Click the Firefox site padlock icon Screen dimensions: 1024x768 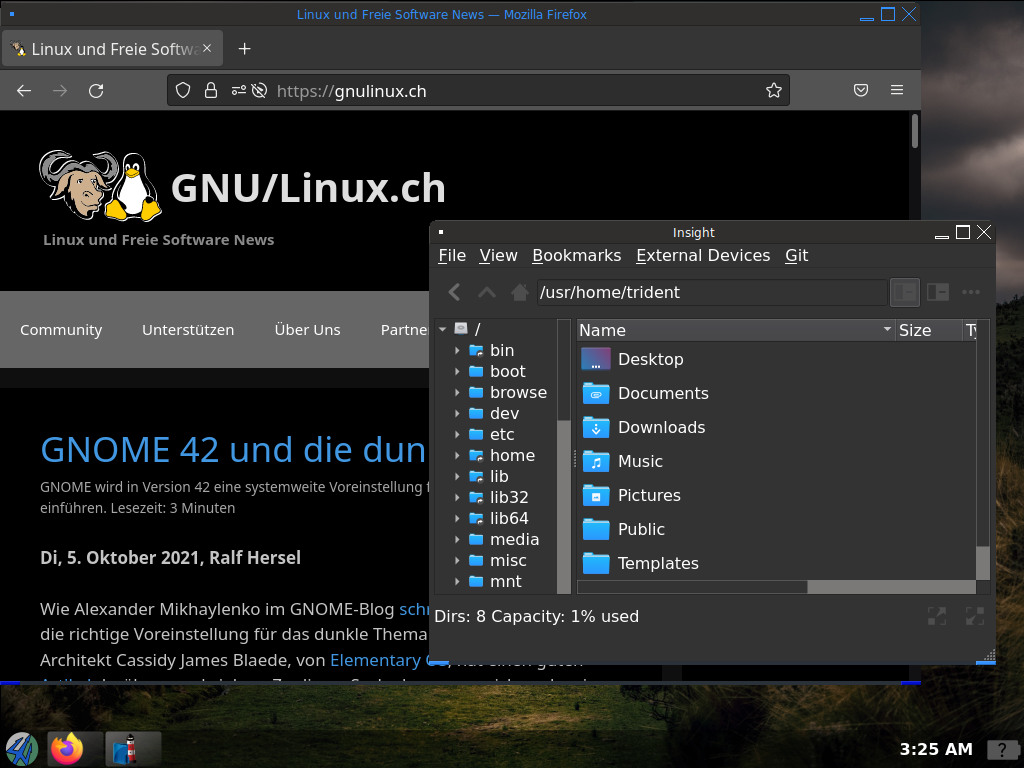(210, 90)
